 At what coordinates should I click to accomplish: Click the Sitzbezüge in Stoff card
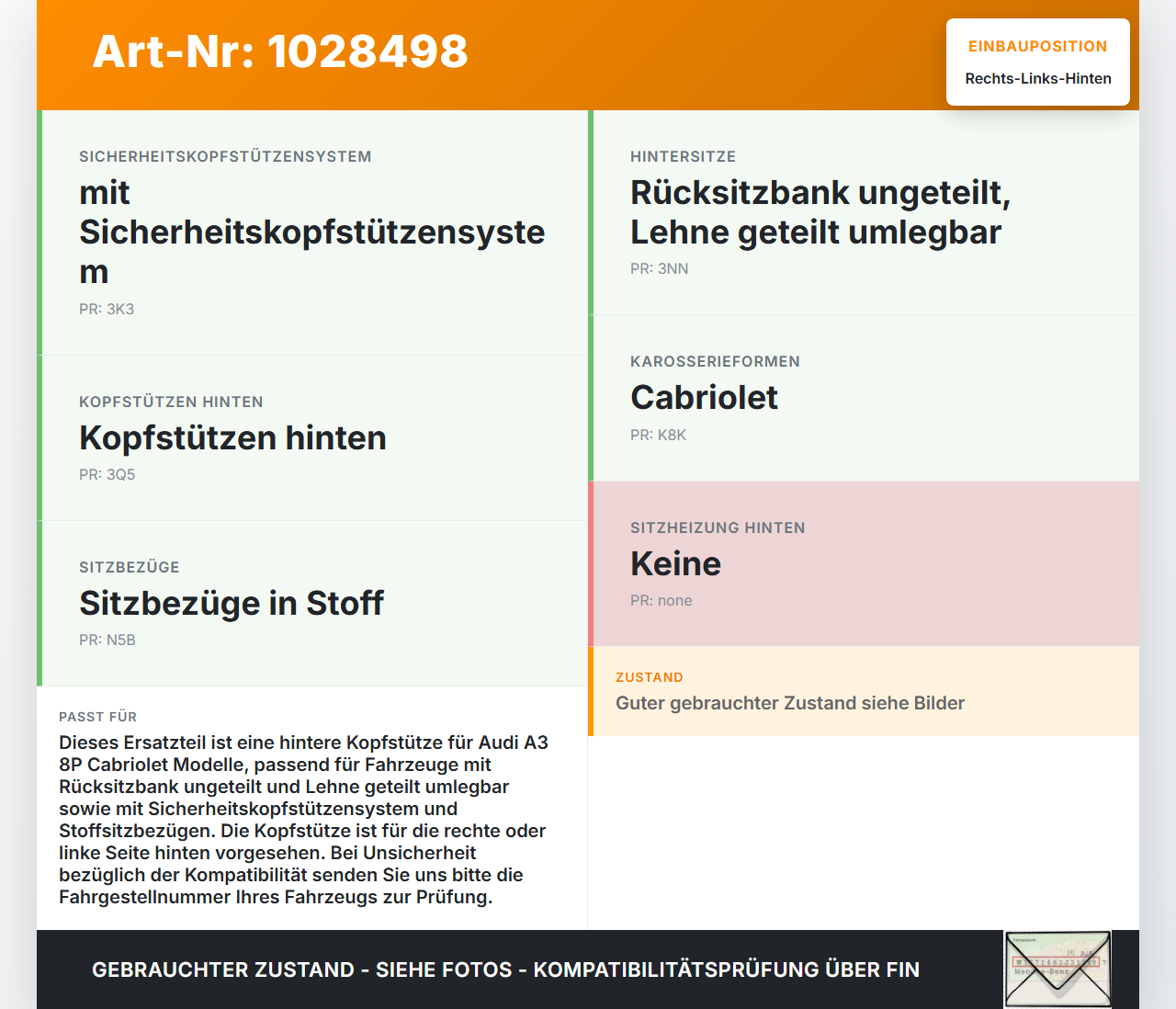coord(312,604)
